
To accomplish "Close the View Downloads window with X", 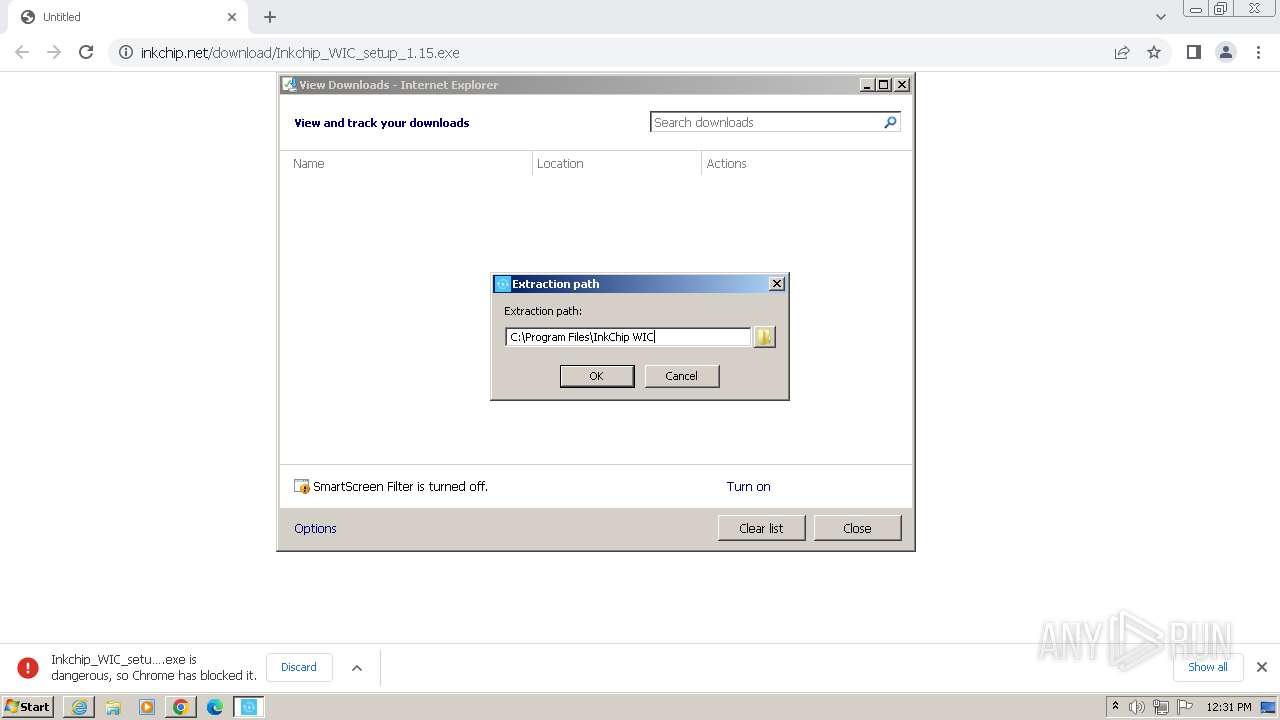I will (902, 85).
